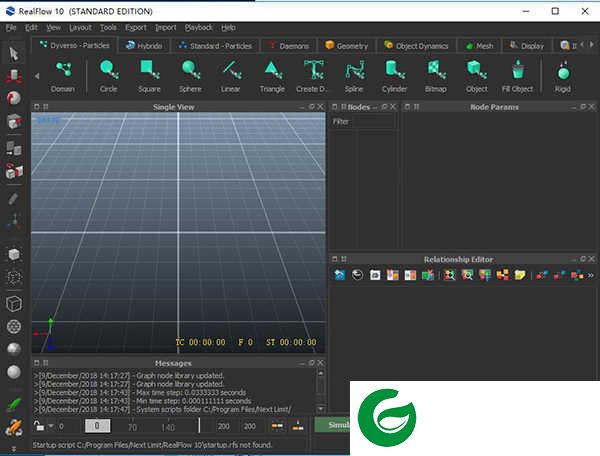This screenshot has width=600, height=456.
Task: Add a Spline emitter
Action: (354, 76)
